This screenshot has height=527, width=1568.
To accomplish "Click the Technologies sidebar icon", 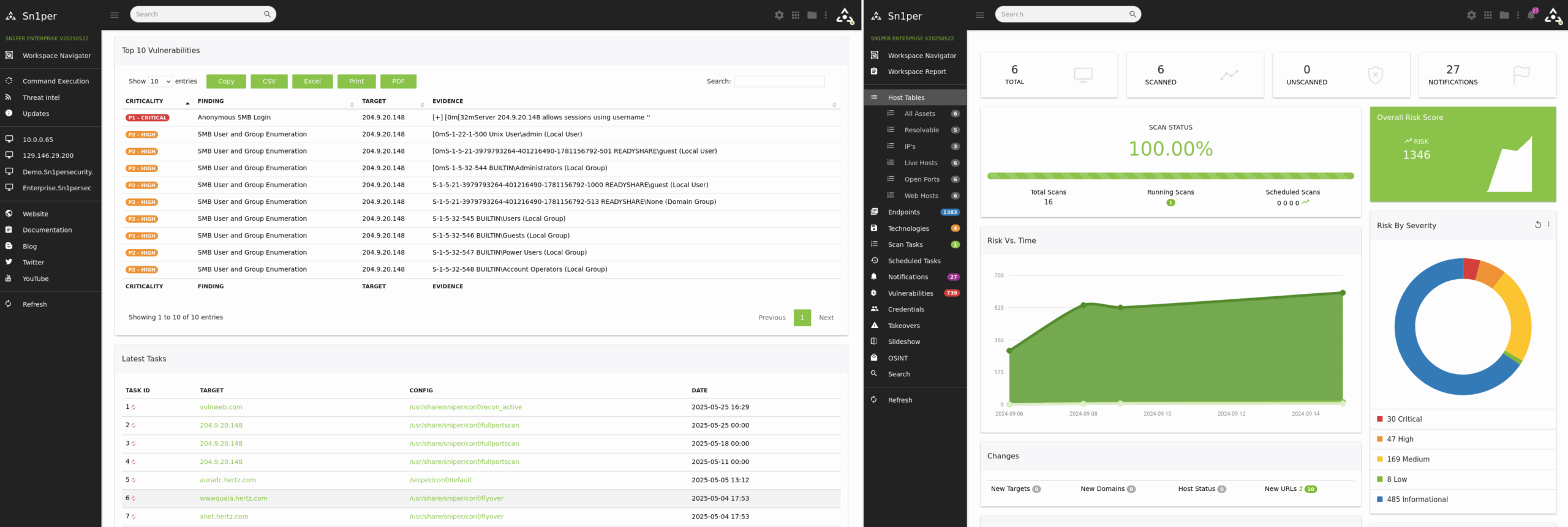I will (874, 228).
